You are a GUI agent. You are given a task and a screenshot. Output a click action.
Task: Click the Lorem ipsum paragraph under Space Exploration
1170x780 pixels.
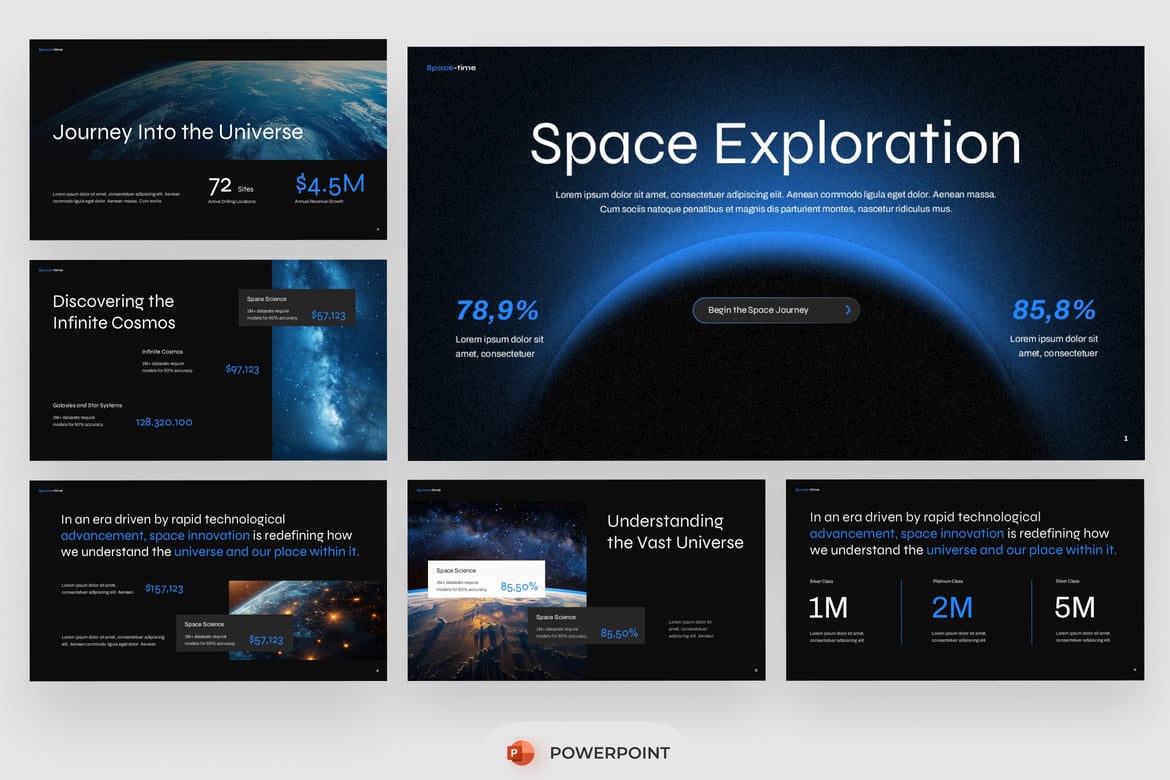(x=775, y=202)
